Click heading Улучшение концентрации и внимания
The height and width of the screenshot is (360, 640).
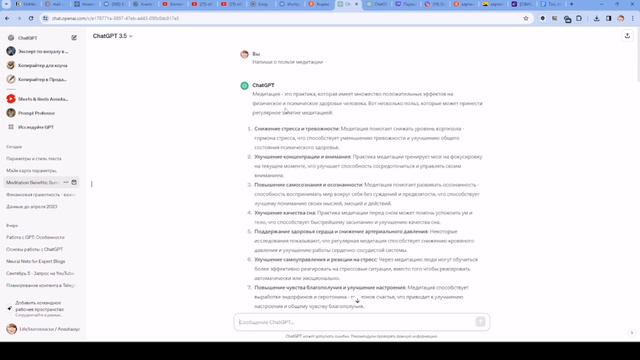(x=302, y=157)
